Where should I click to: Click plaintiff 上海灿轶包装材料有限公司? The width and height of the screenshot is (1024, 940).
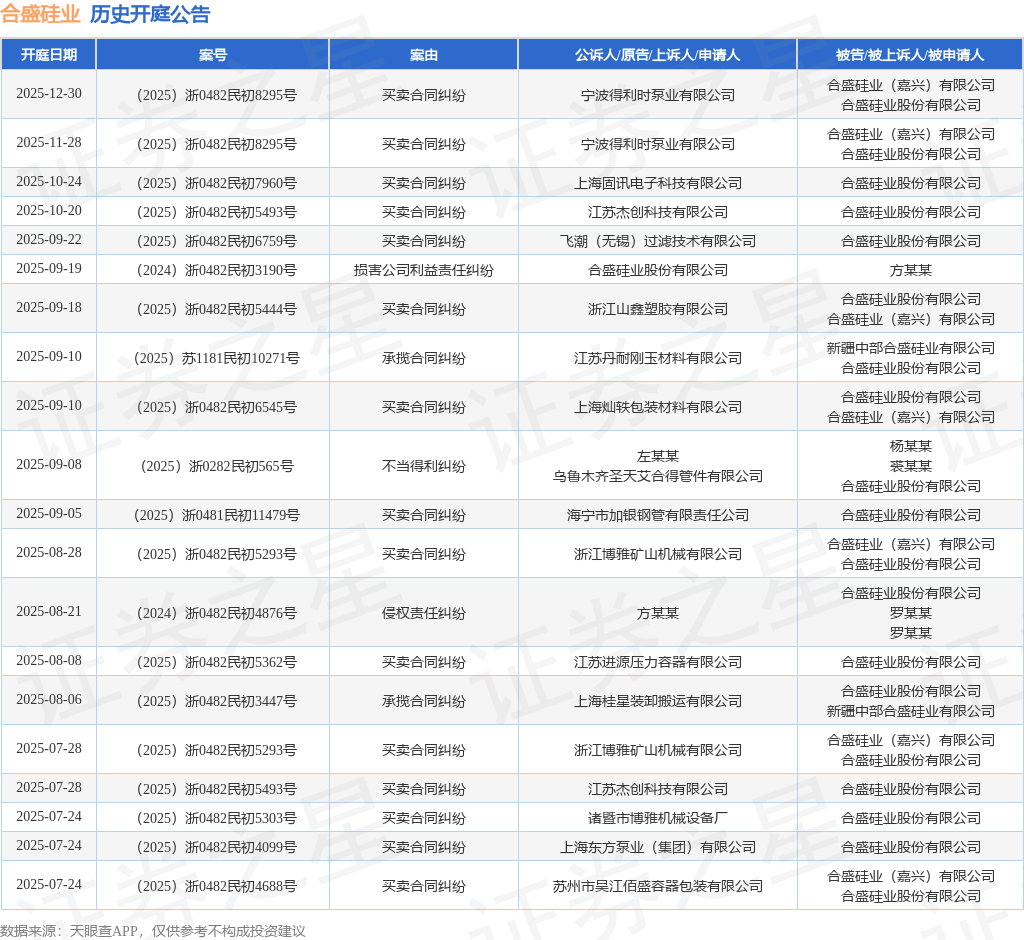[658, 407]
